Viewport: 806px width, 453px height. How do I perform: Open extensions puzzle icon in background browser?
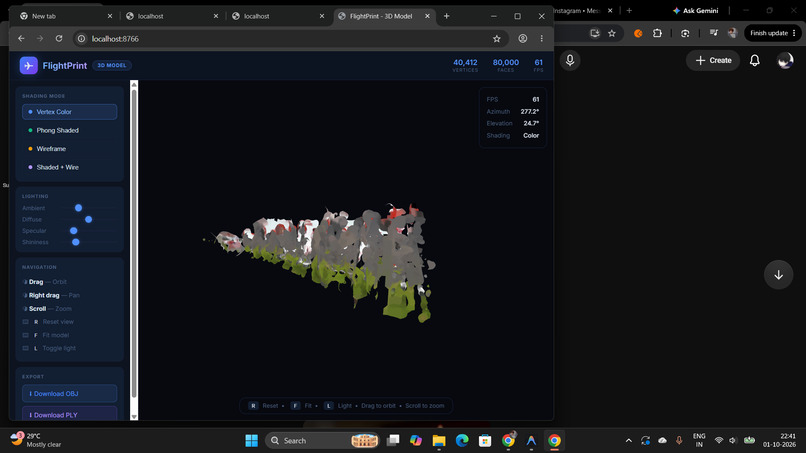click(657, 33)
